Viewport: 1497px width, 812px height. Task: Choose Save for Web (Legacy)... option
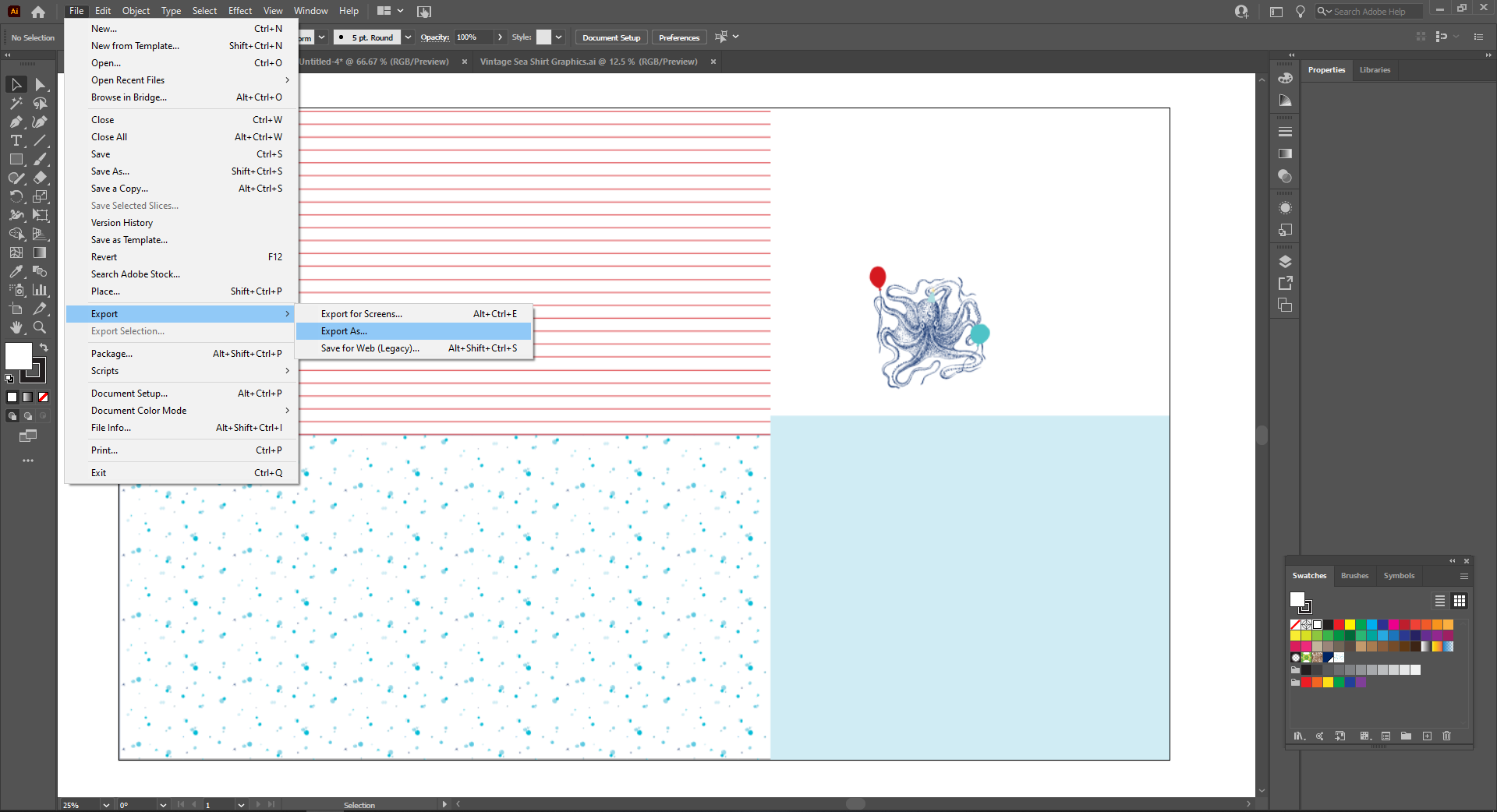(413, 348)
